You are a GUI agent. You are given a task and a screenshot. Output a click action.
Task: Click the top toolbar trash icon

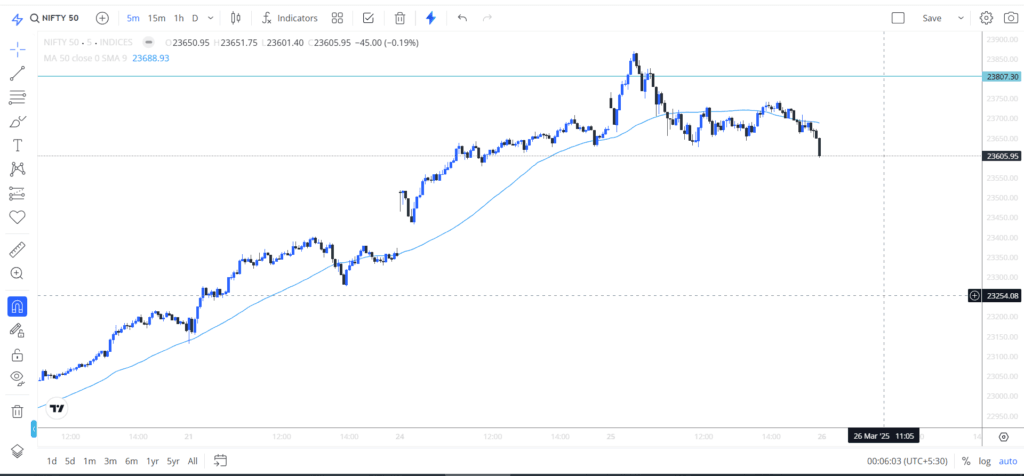coord(400,18)
